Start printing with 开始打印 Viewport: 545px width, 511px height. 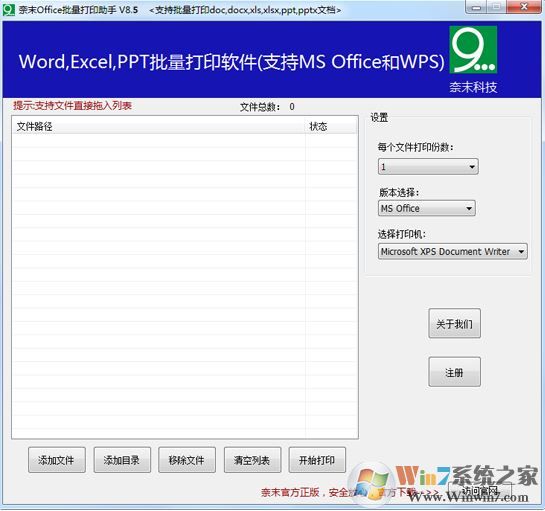(x=317, y=460)
